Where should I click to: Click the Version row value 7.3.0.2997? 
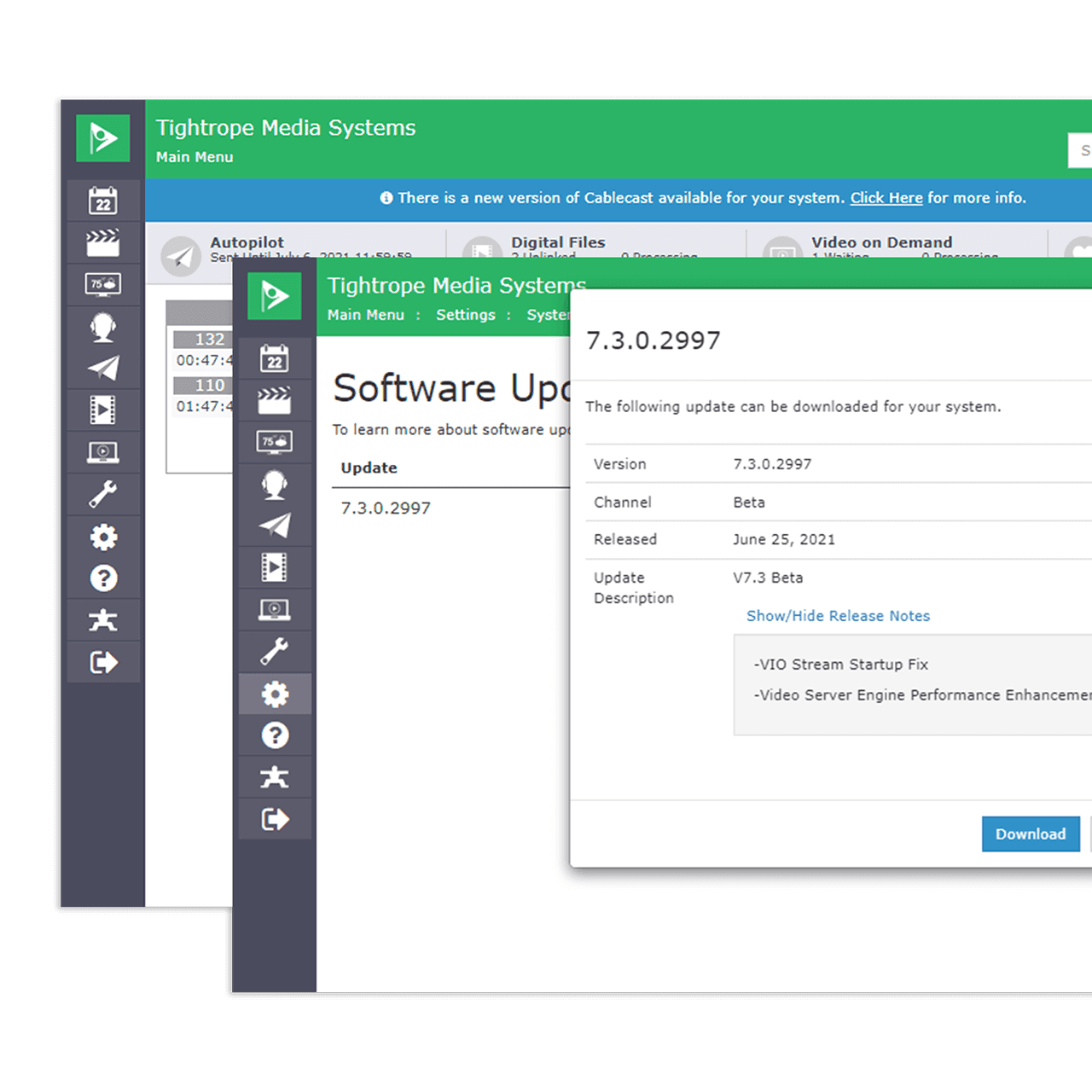coord(772,464)
